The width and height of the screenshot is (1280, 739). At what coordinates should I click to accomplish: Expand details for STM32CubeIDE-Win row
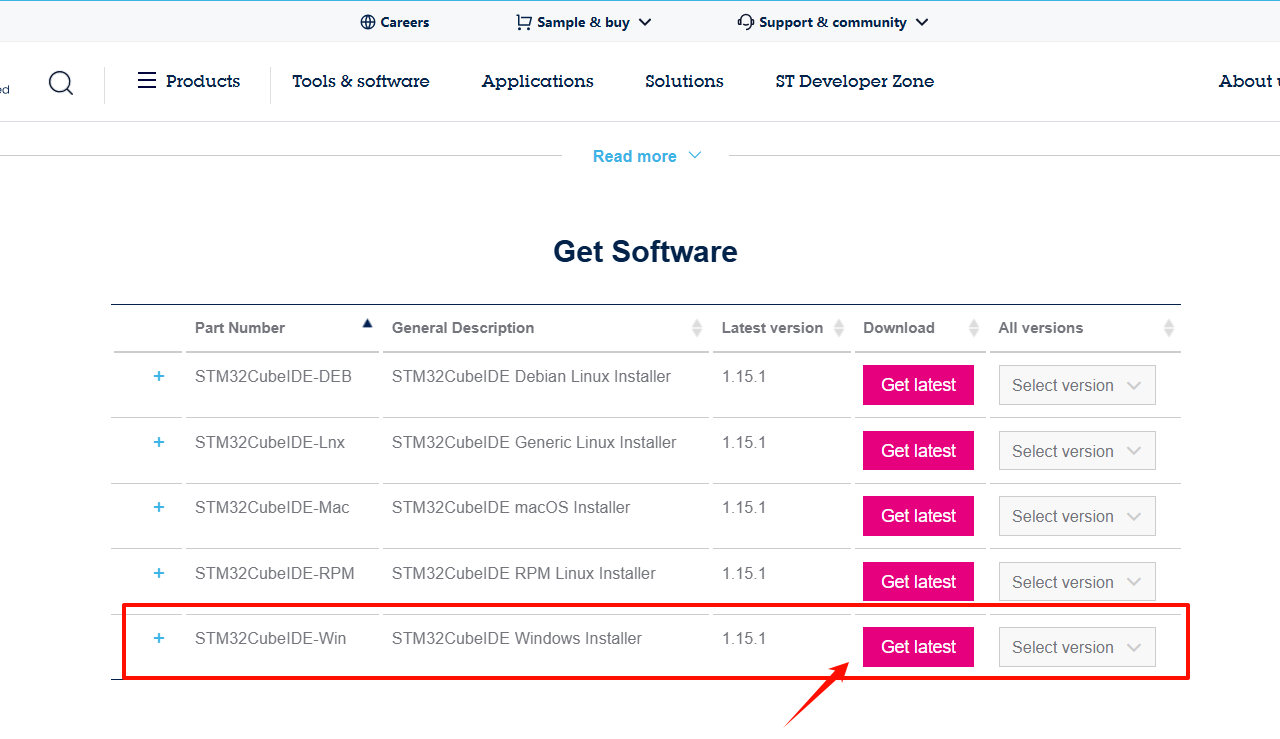point(159,638)
